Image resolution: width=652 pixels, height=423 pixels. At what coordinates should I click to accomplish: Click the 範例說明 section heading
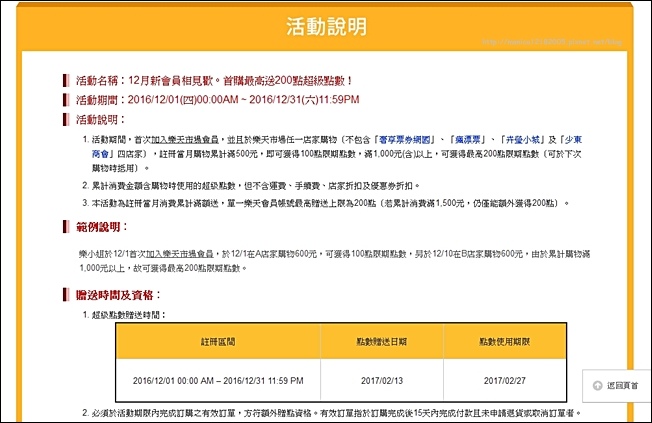pyautogui.click(x=101, y=227)
